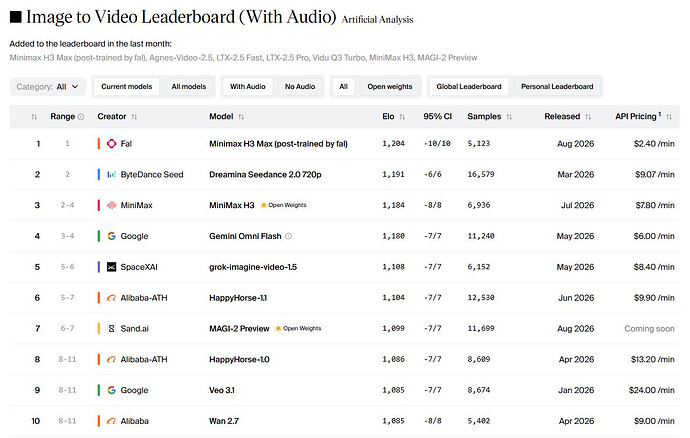This screenshot has height=438, width=690.
Task: Open Veo 3.1 model entry
Action: tap(222, 390)
